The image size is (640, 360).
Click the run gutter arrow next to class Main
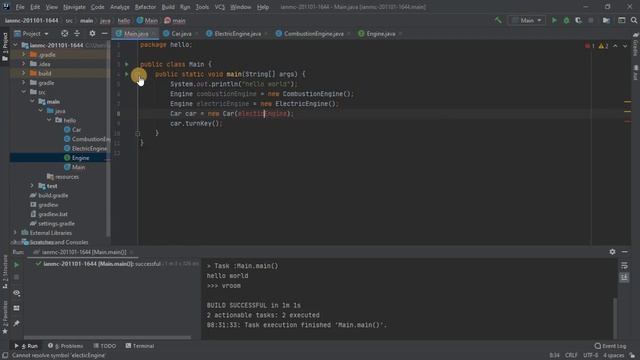127,64
